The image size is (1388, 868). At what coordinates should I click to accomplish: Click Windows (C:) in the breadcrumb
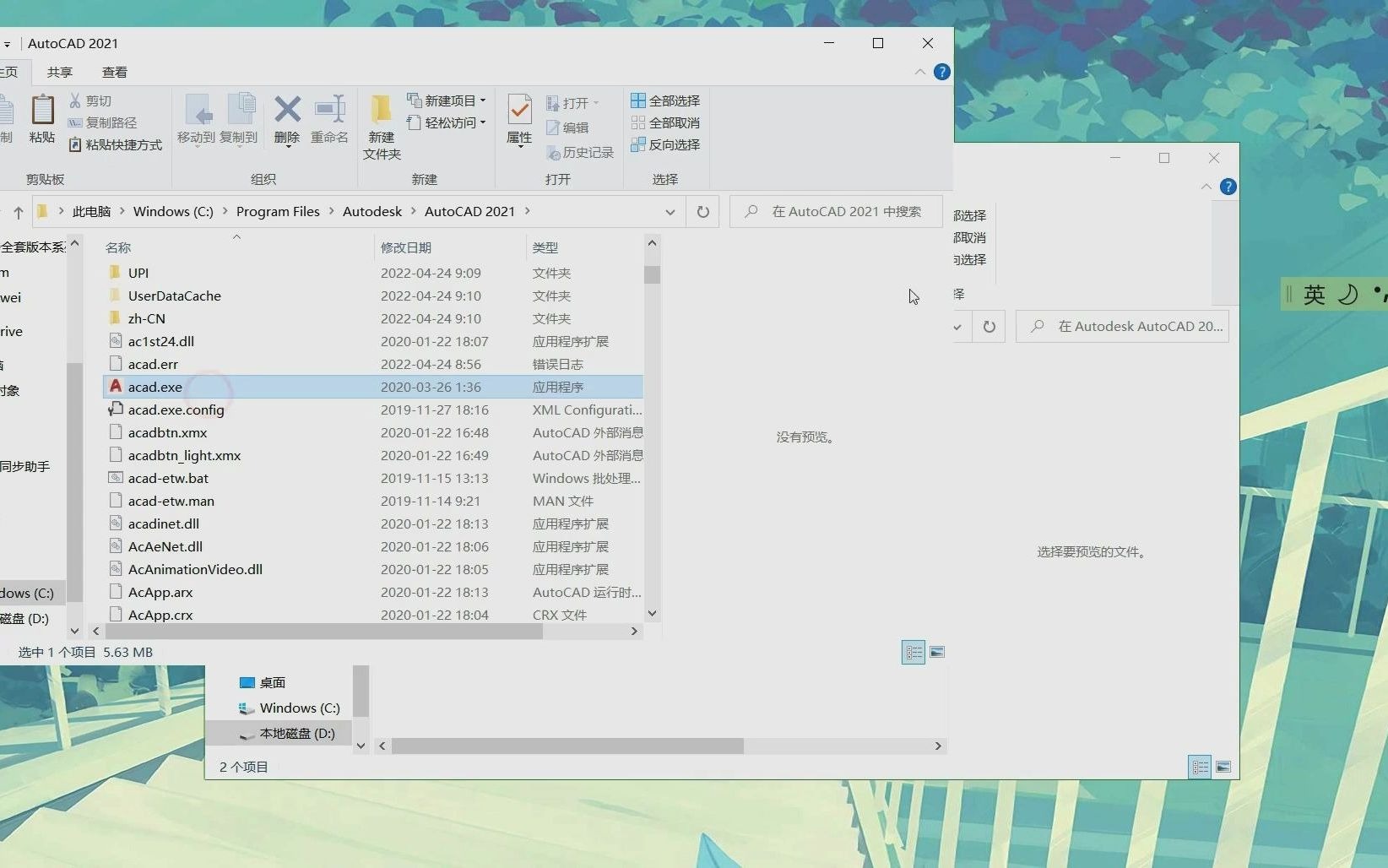point(173,211)
